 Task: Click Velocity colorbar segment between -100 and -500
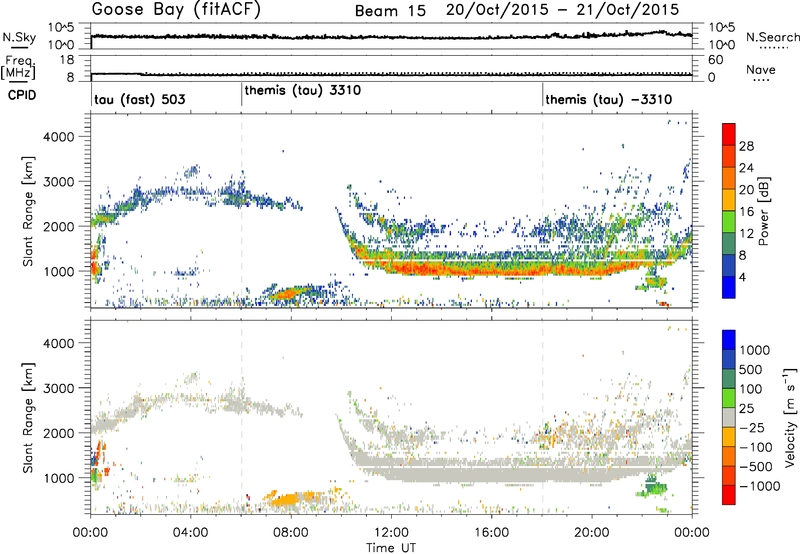729,456
